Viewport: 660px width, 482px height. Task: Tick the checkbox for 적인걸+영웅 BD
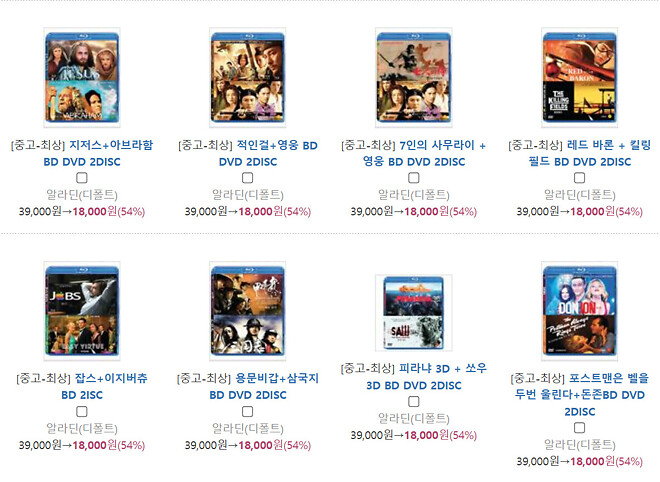[x=248, y=178]
